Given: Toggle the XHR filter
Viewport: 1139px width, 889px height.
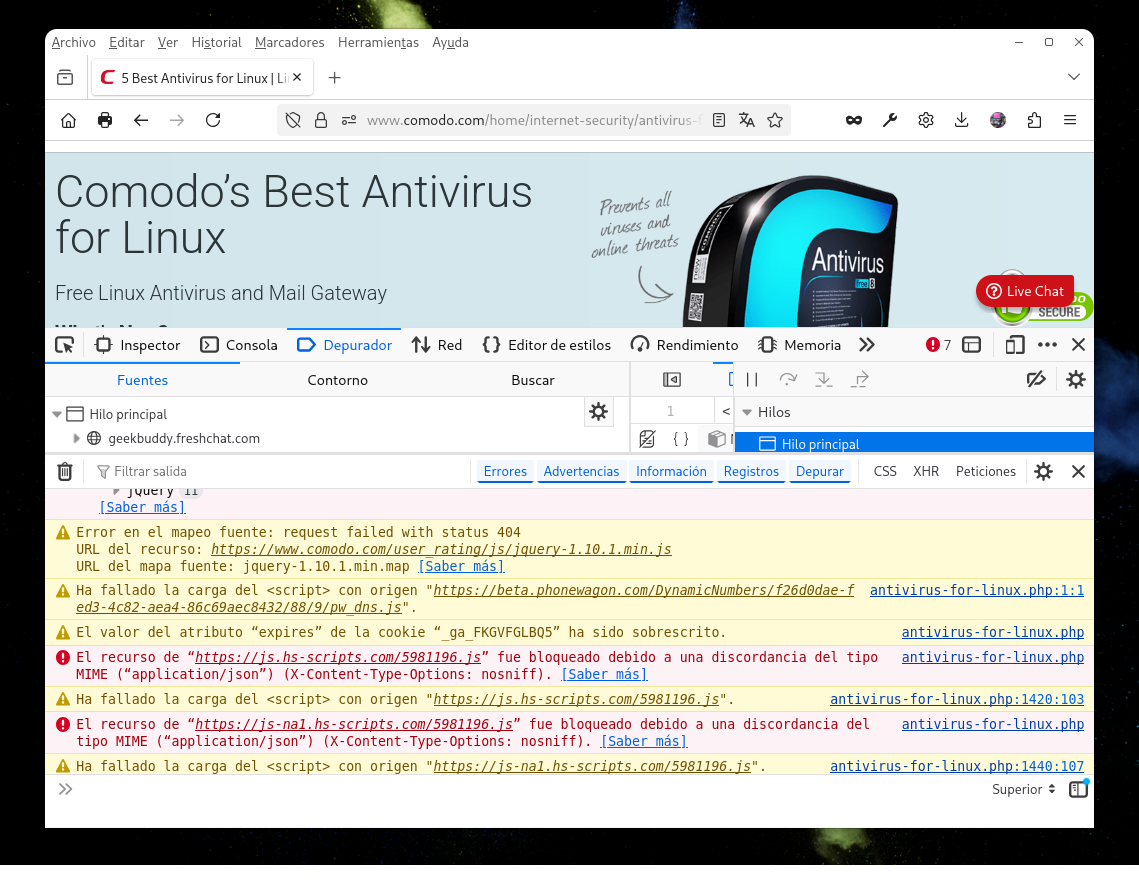Looking at the screenshot, I should [925, 471].
